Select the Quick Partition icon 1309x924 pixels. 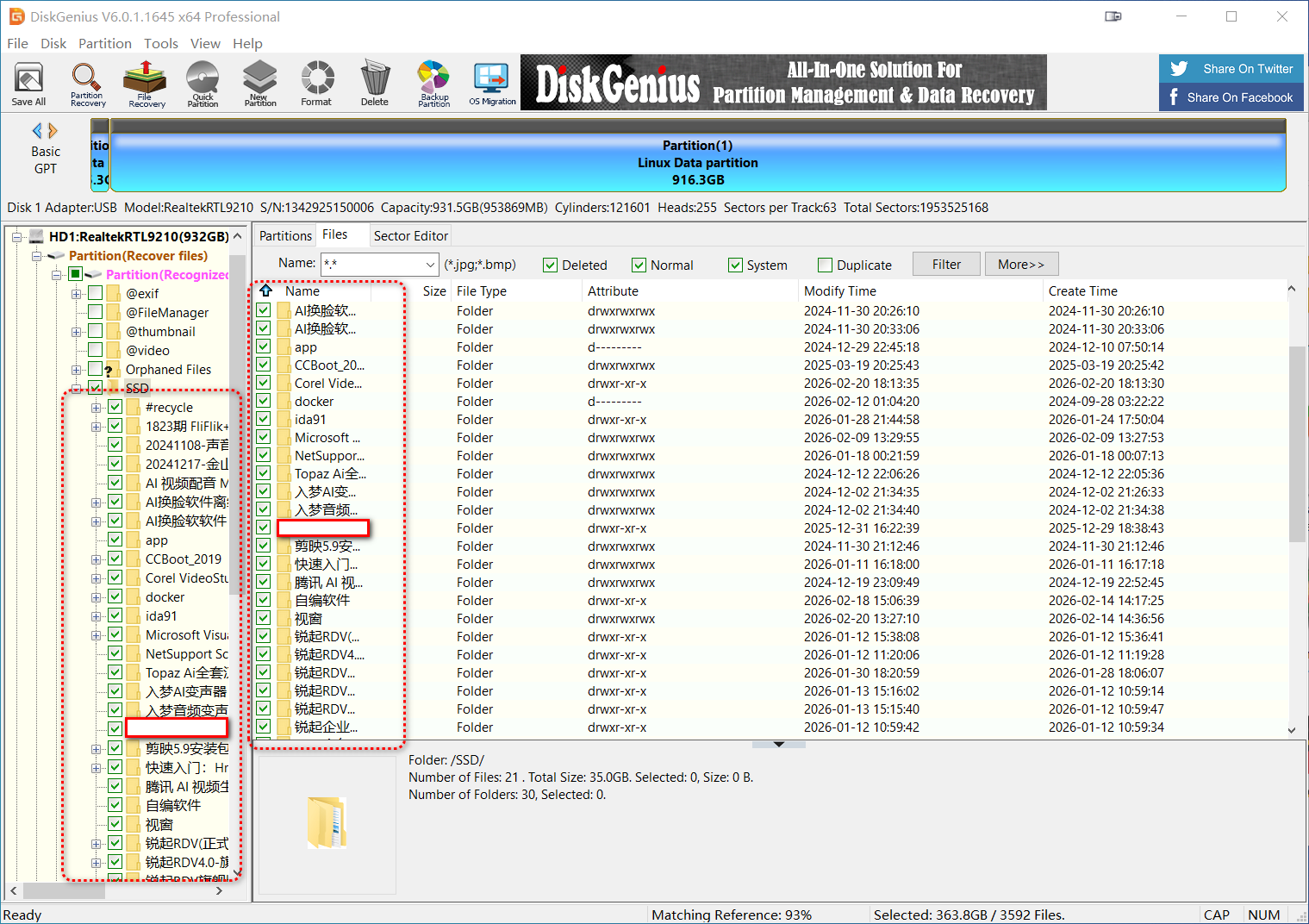(203, 84)
